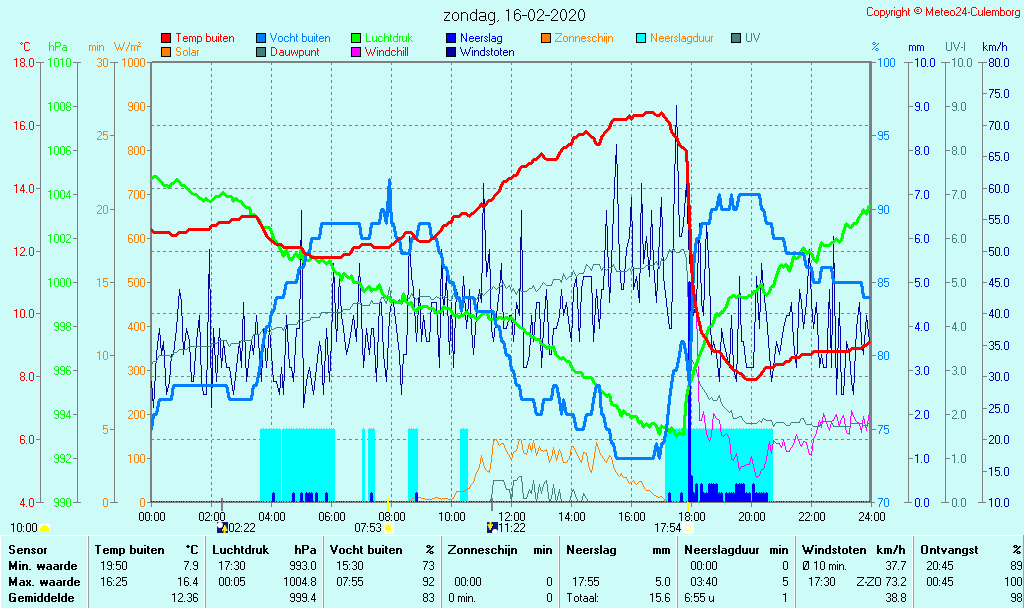Click the red Temp buiten legend square

(166, 38)
